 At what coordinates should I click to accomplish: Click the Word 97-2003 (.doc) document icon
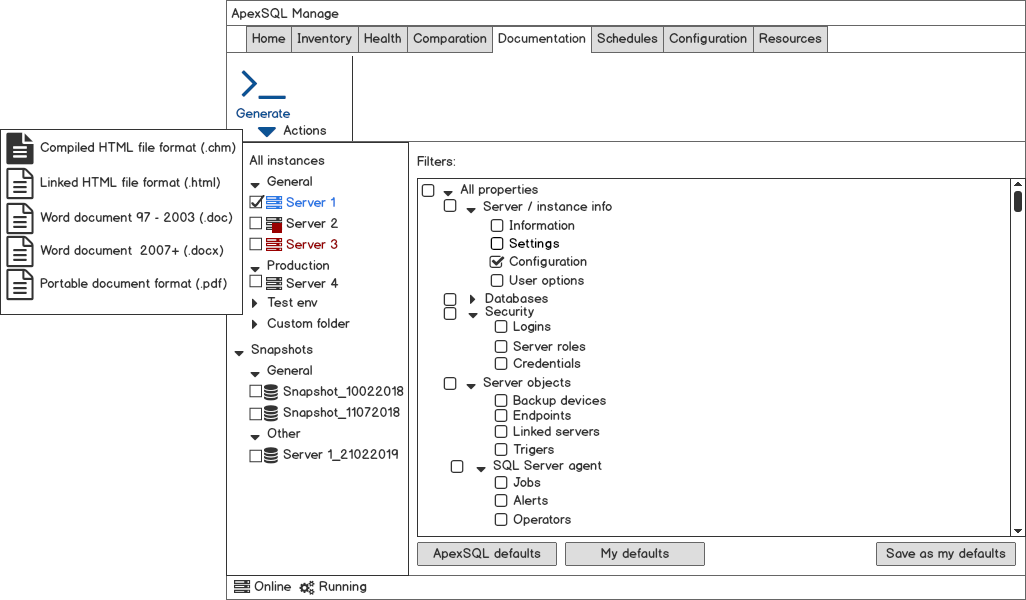[20, 217]
